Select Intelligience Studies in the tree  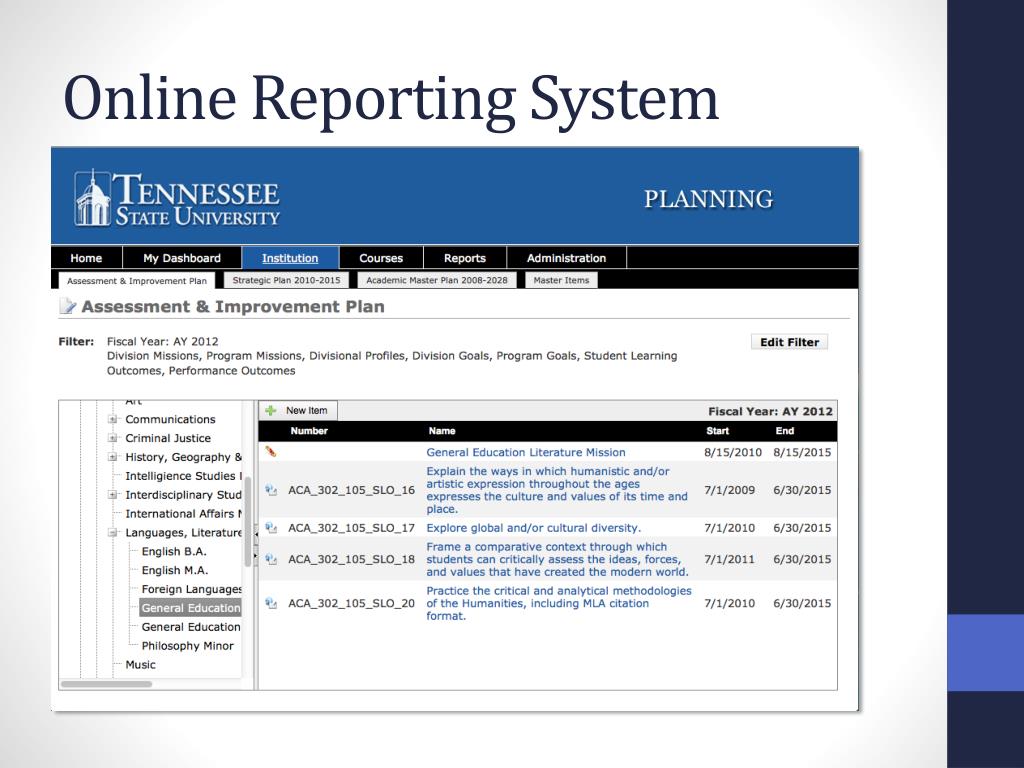(x=183, y=476)
